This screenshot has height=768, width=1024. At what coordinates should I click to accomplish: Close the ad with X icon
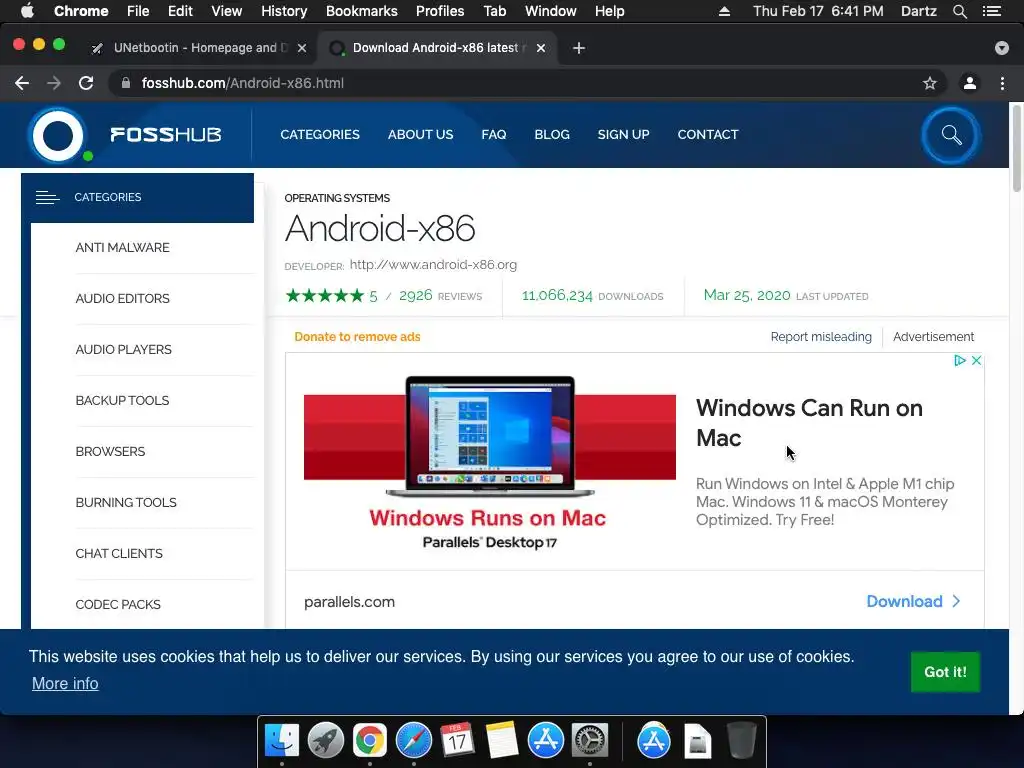976,360
